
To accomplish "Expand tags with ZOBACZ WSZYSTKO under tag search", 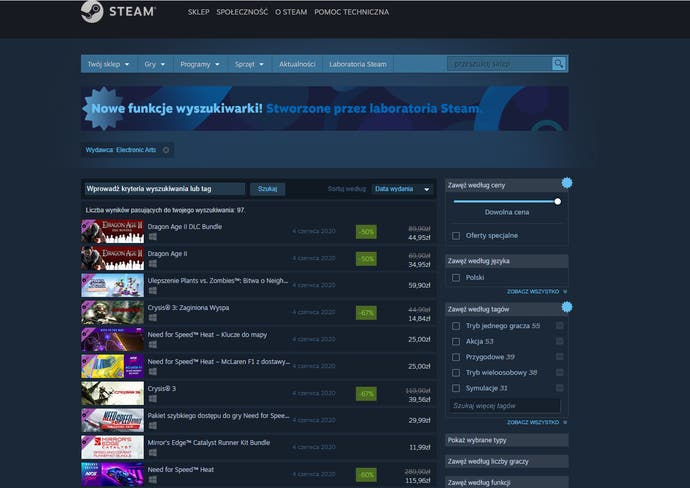I will (537, 422).
